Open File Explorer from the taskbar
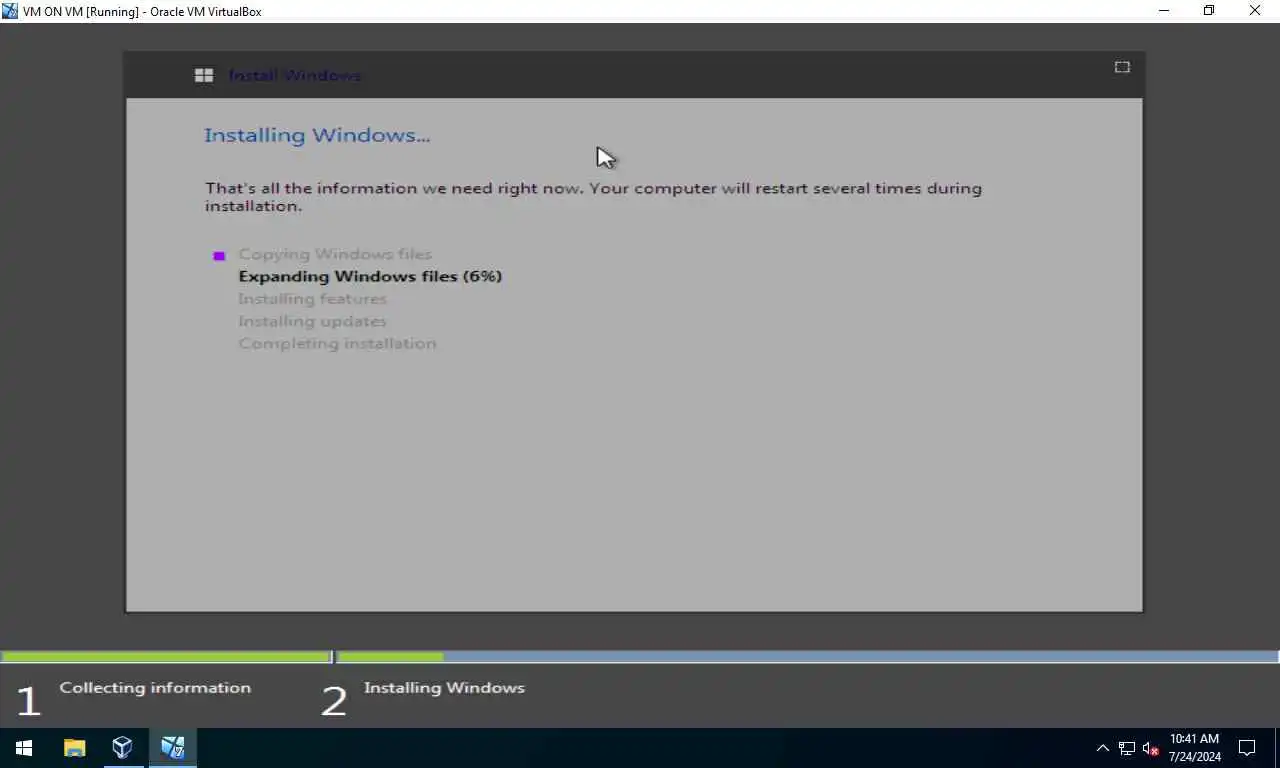This screenshot has height=768, width=1280. point(74,748)
